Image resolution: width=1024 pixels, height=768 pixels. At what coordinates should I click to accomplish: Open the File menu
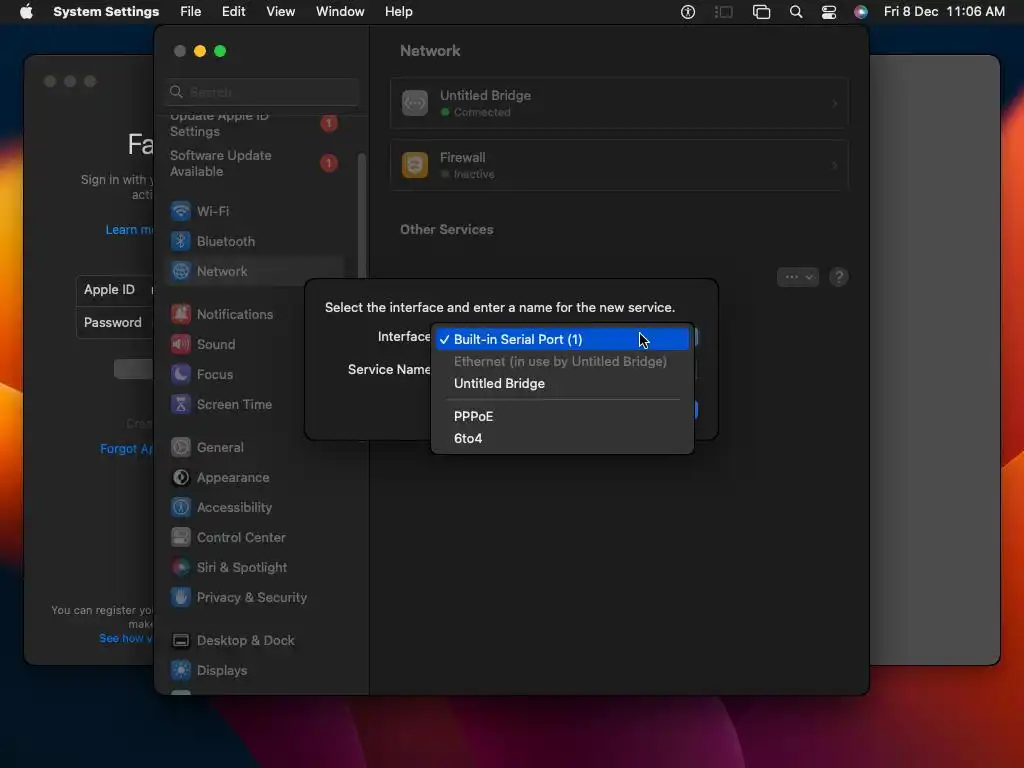191,12
